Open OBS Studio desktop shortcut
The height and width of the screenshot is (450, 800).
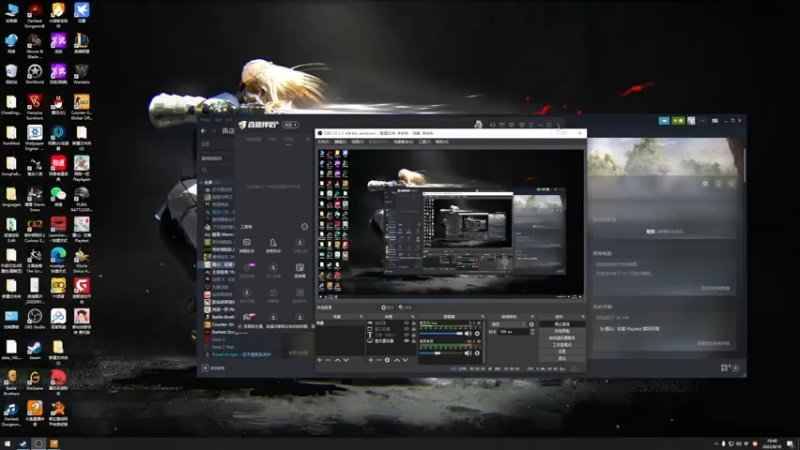coord(34,319)
